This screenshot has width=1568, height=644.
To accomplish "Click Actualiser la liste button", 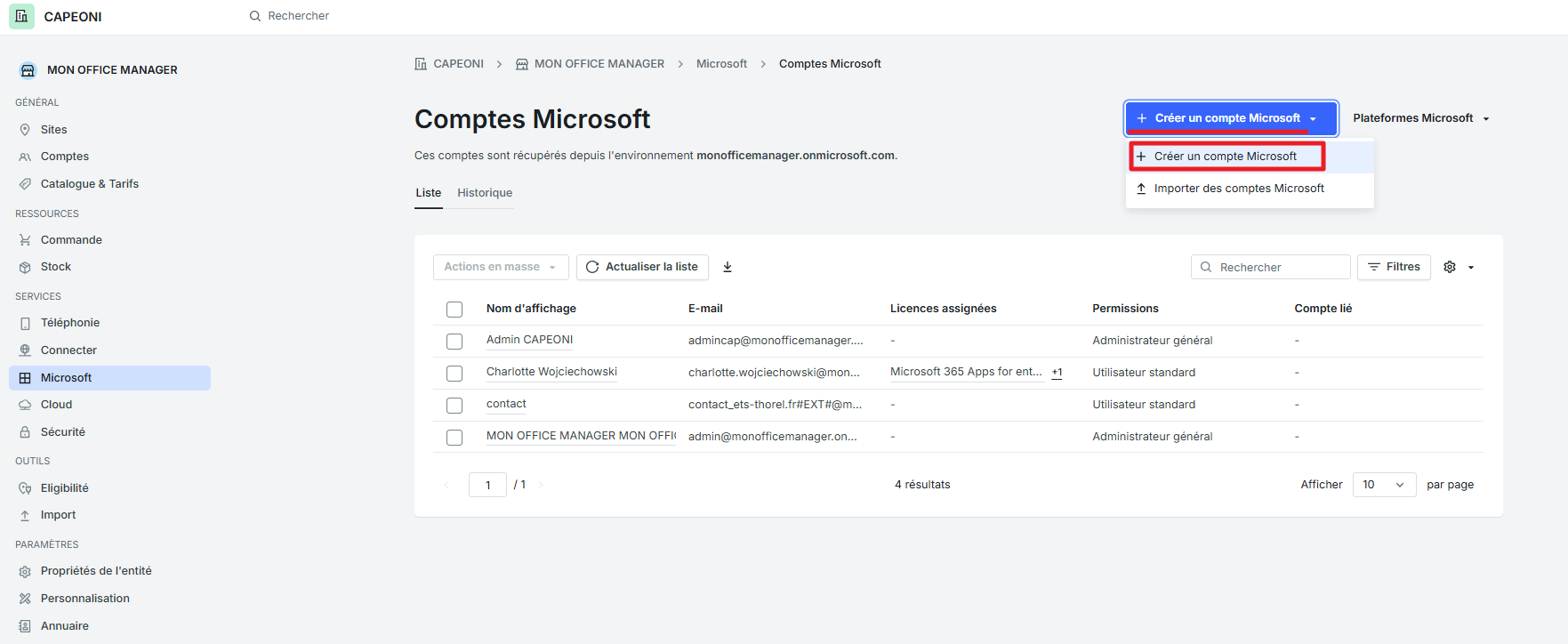I will pyautogui.click(x=642, y=267).
